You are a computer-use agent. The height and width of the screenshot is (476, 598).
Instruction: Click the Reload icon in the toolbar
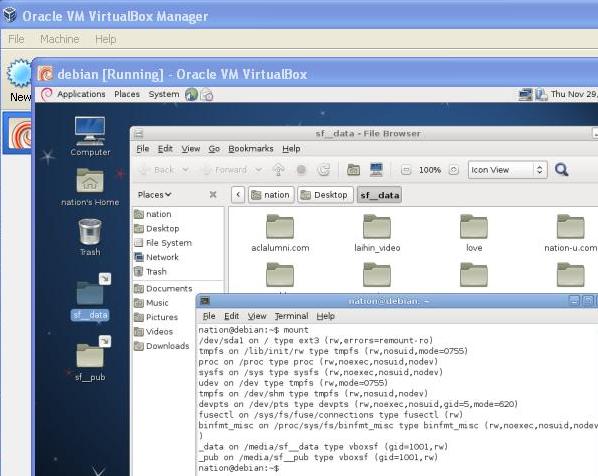(x=324, y=170)
